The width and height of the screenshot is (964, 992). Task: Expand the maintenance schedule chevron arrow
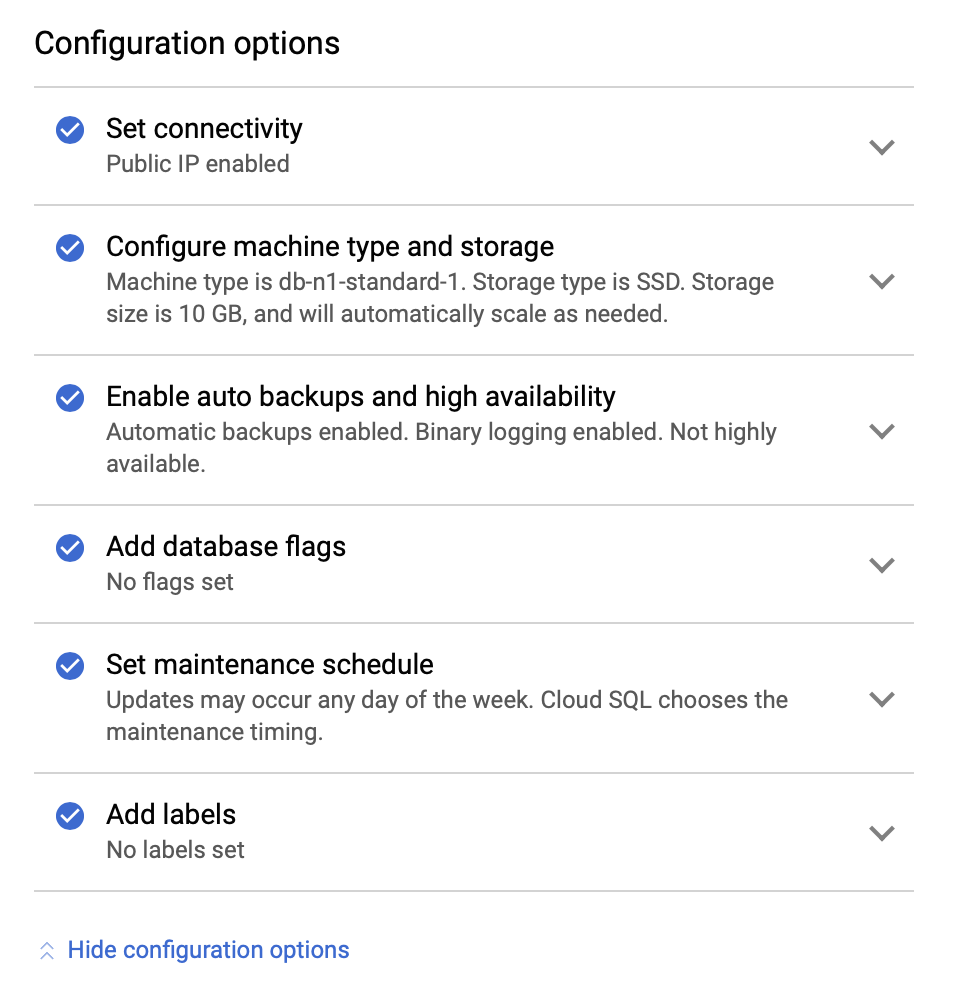pyautogui.click(x=882, y=699)
